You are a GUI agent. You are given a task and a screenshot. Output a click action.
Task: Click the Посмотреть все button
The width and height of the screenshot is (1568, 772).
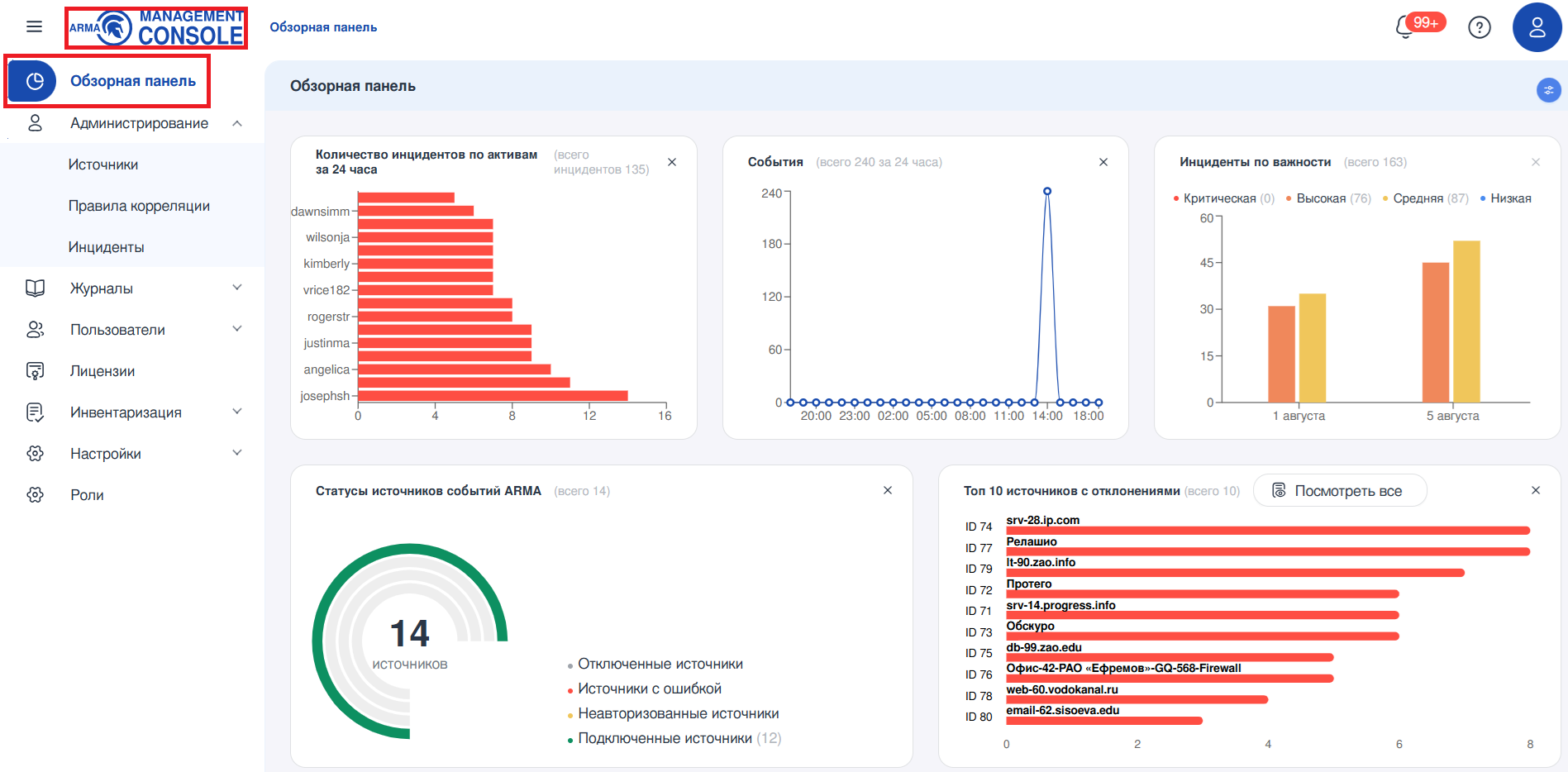[x=1339, y=491]
